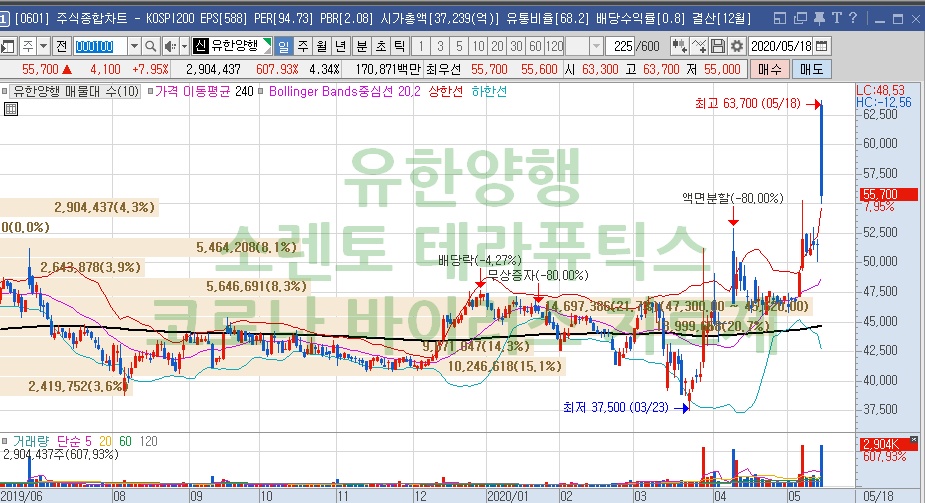The width and height of the screenshot is (925, 503).
Task: Pin the window with pushpin icon
Action: [819, 18]
